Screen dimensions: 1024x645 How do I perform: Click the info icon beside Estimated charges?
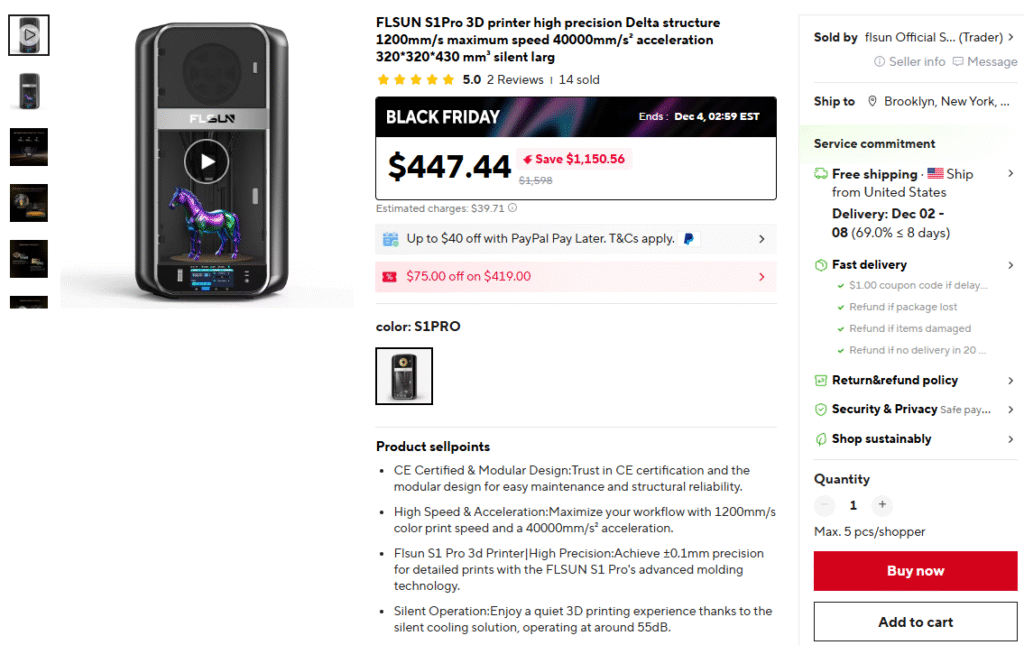click(513, 209)
